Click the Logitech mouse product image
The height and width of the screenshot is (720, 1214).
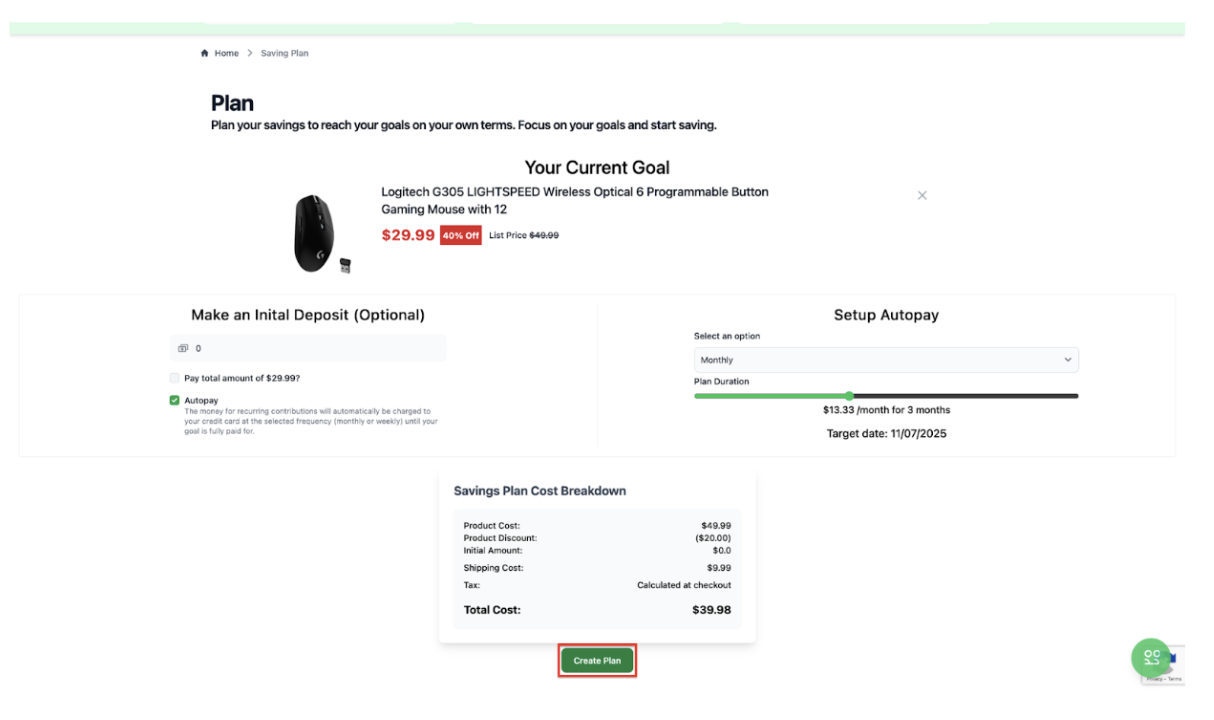(314, 232)
